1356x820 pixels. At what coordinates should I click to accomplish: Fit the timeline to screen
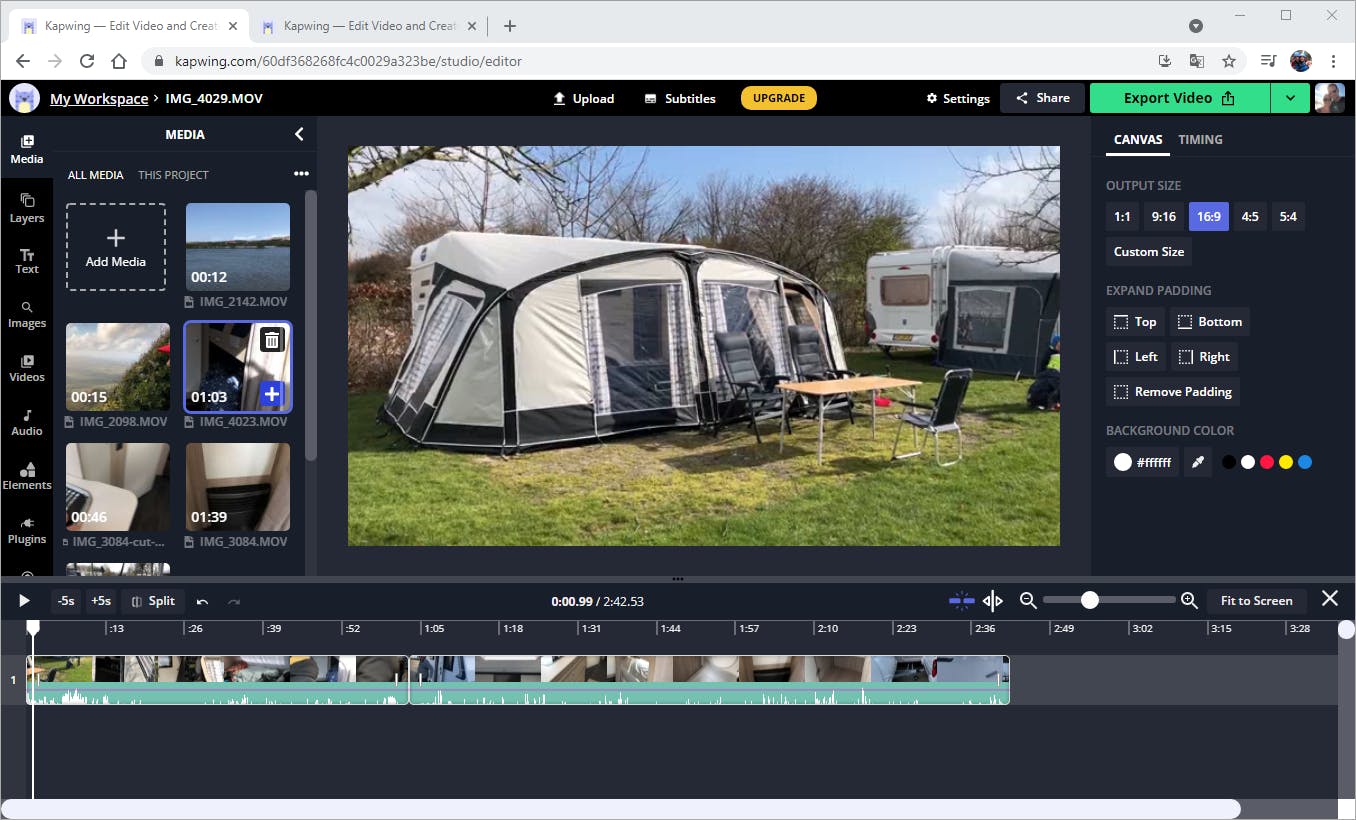pos(1257,601)
